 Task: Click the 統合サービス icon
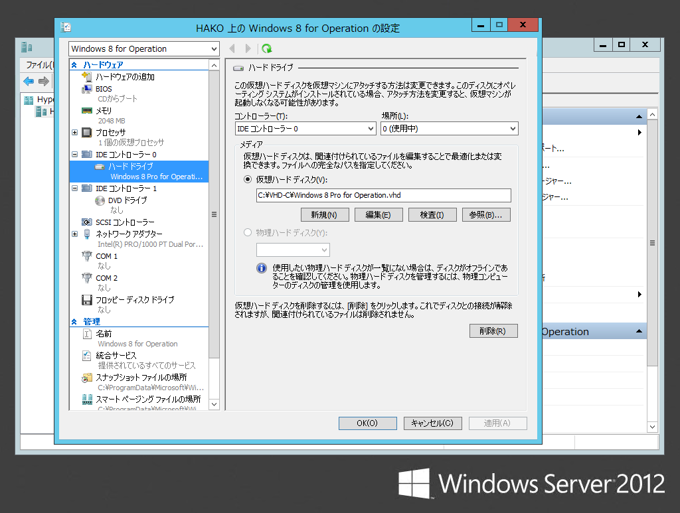(87, 356)
